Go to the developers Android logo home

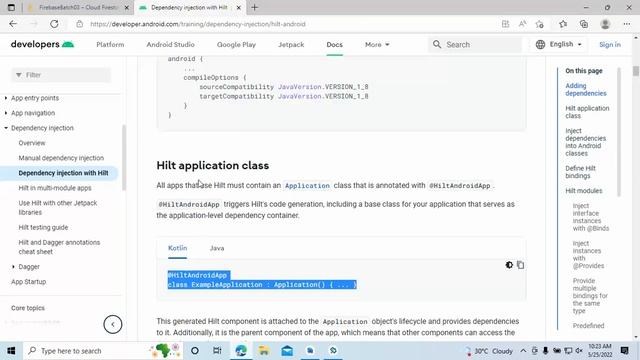[x=42, y=44]
